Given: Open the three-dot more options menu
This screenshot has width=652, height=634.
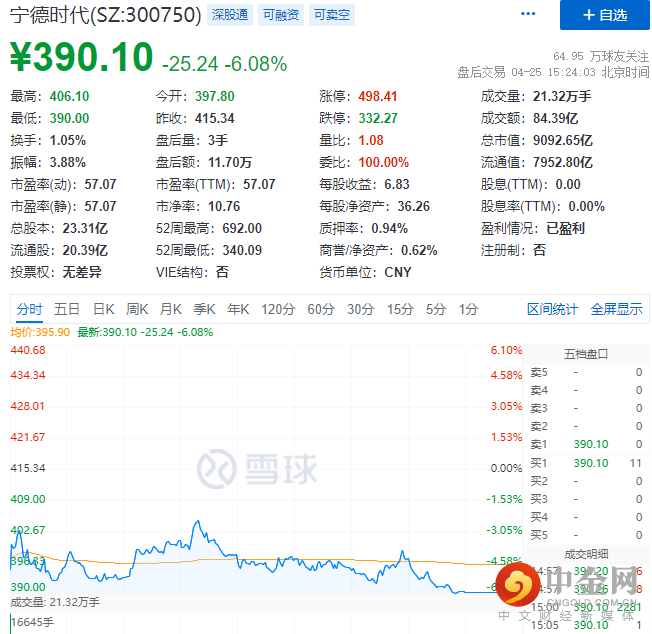Looking at the screenshot, I should click(528, 14).
